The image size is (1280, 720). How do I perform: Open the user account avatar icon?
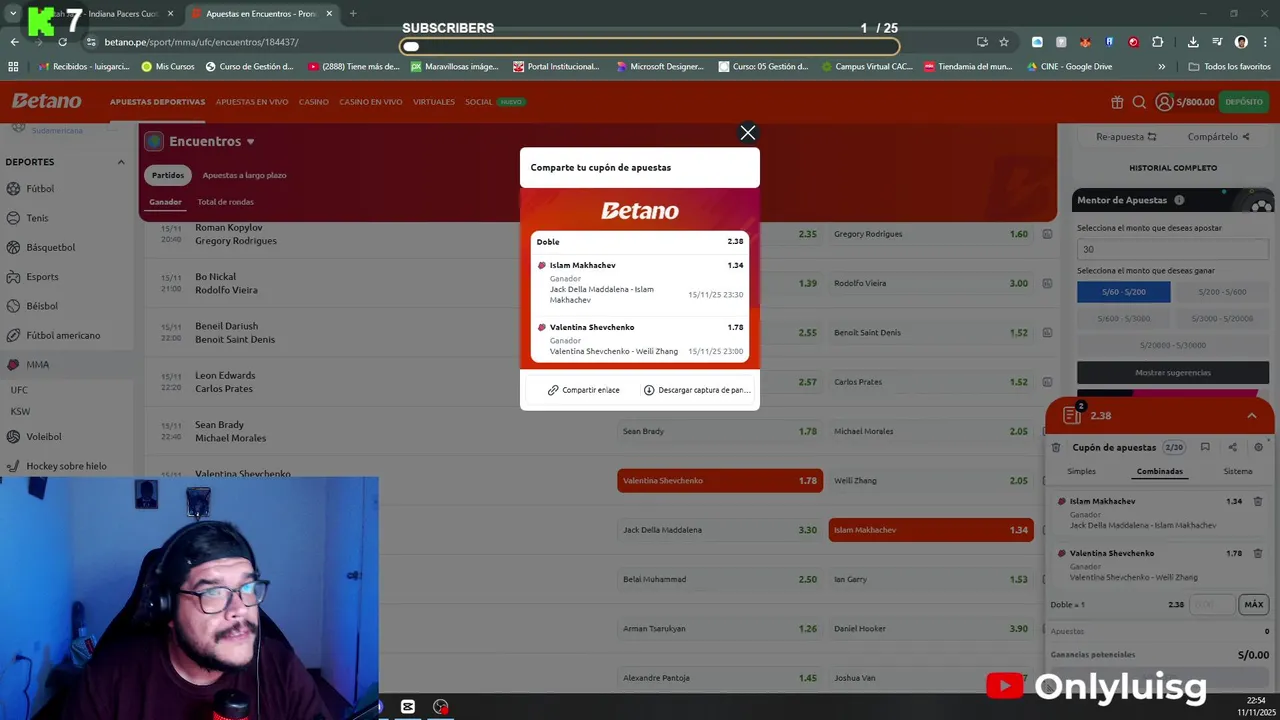1164,102
